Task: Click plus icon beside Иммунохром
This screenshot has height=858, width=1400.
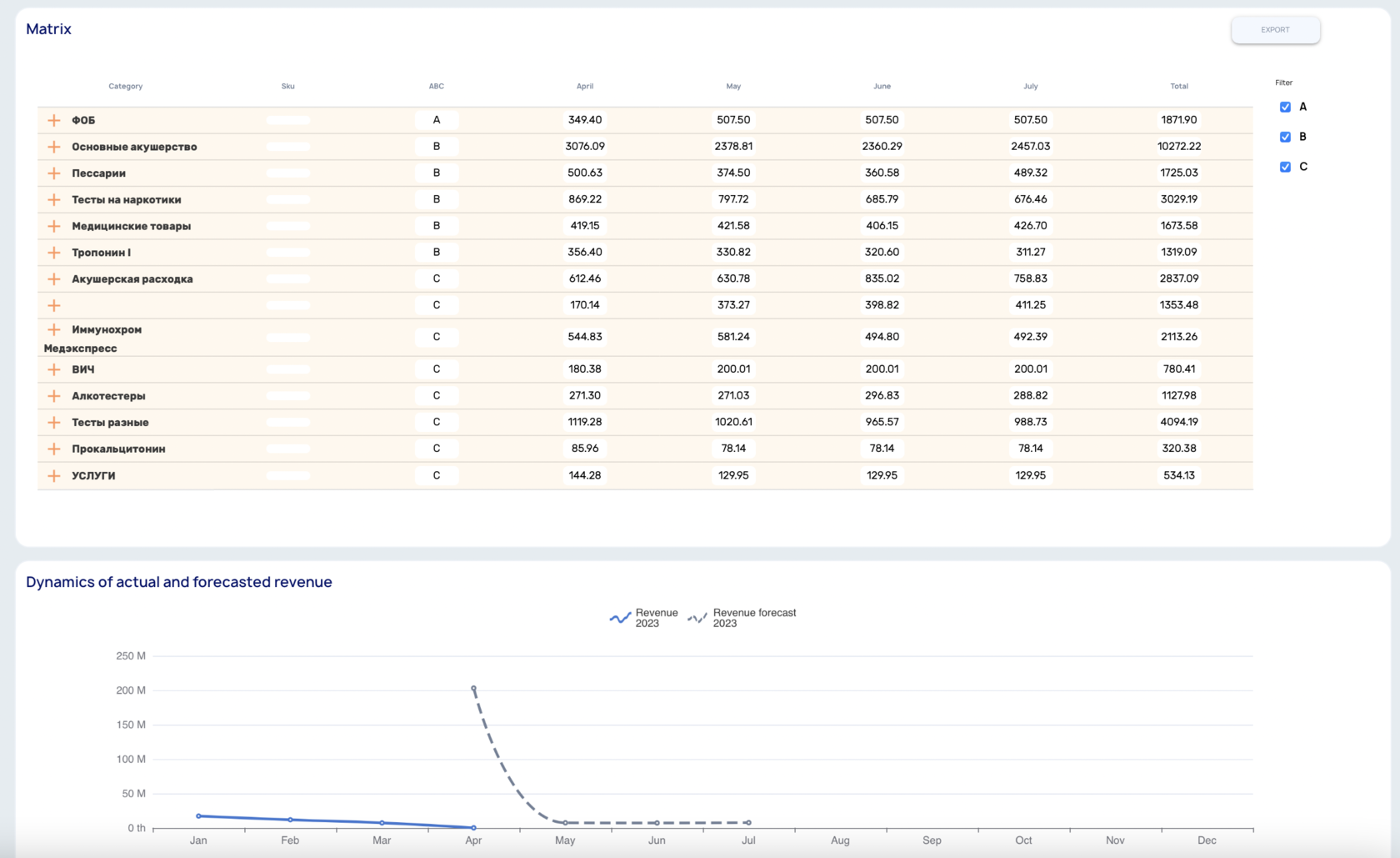Action: click(54, 329)
